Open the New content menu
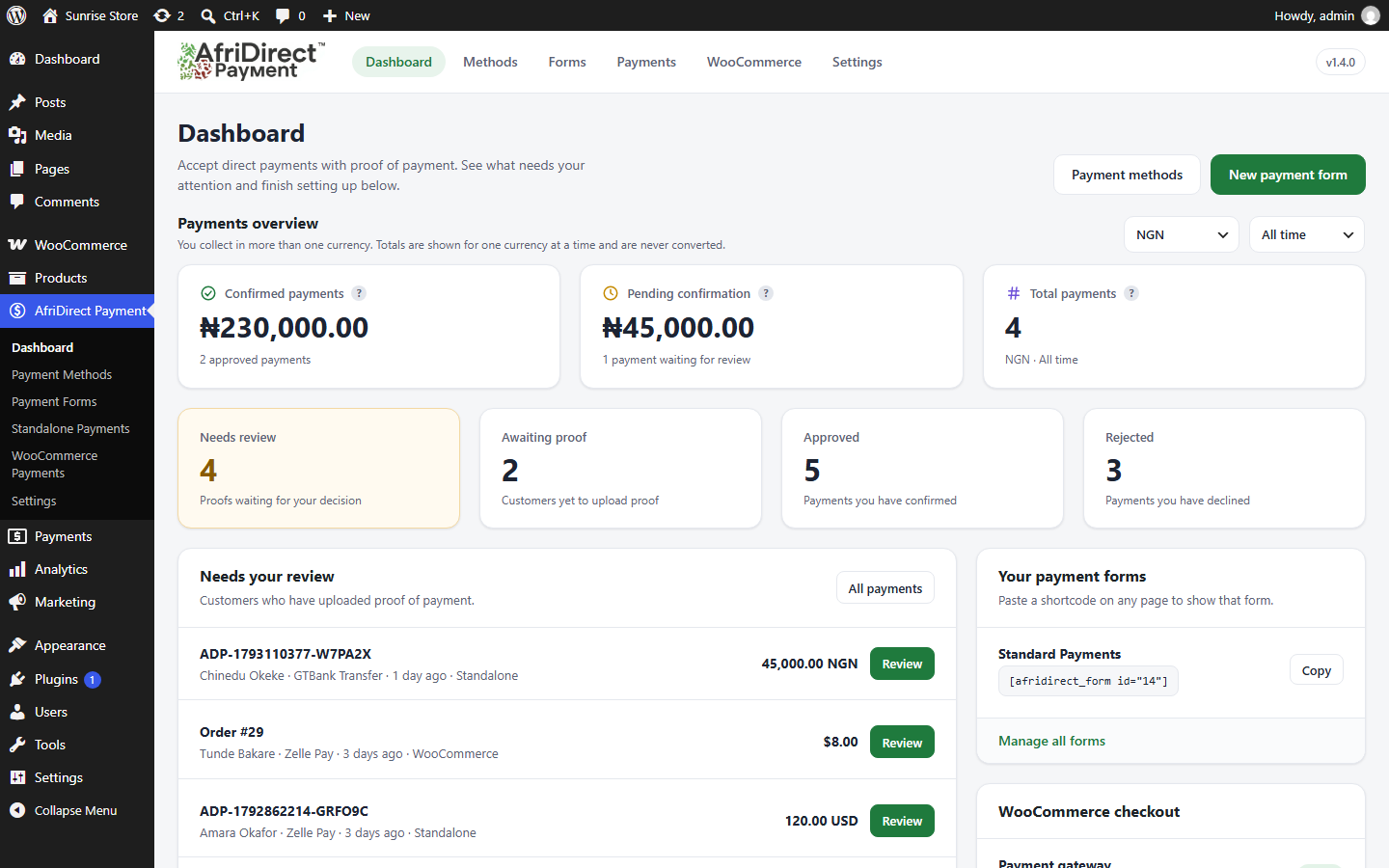This screenshot has width=1389, height=868. (346, 15)
